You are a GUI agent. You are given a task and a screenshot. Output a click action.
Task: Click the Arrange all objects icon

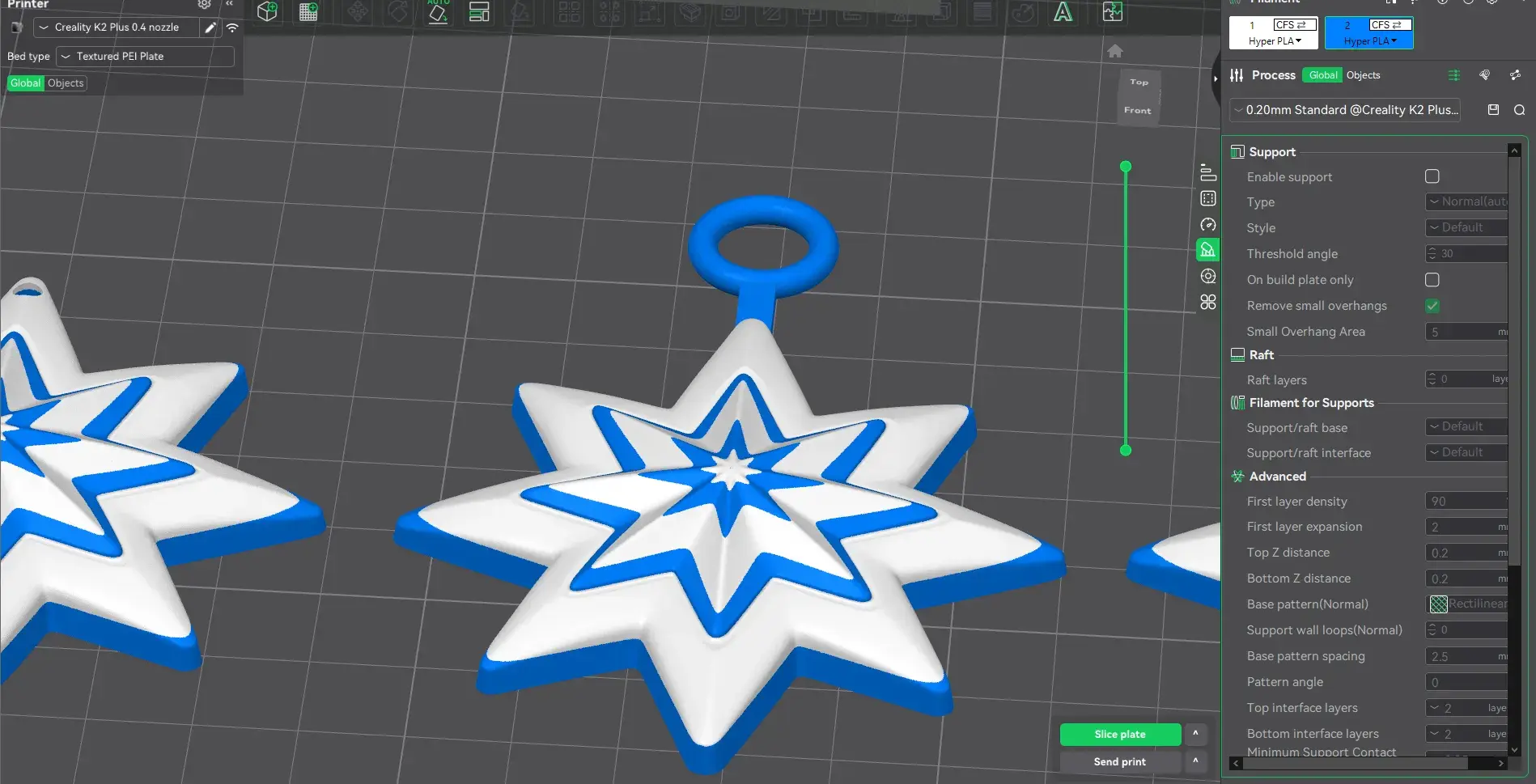[479, 11]
